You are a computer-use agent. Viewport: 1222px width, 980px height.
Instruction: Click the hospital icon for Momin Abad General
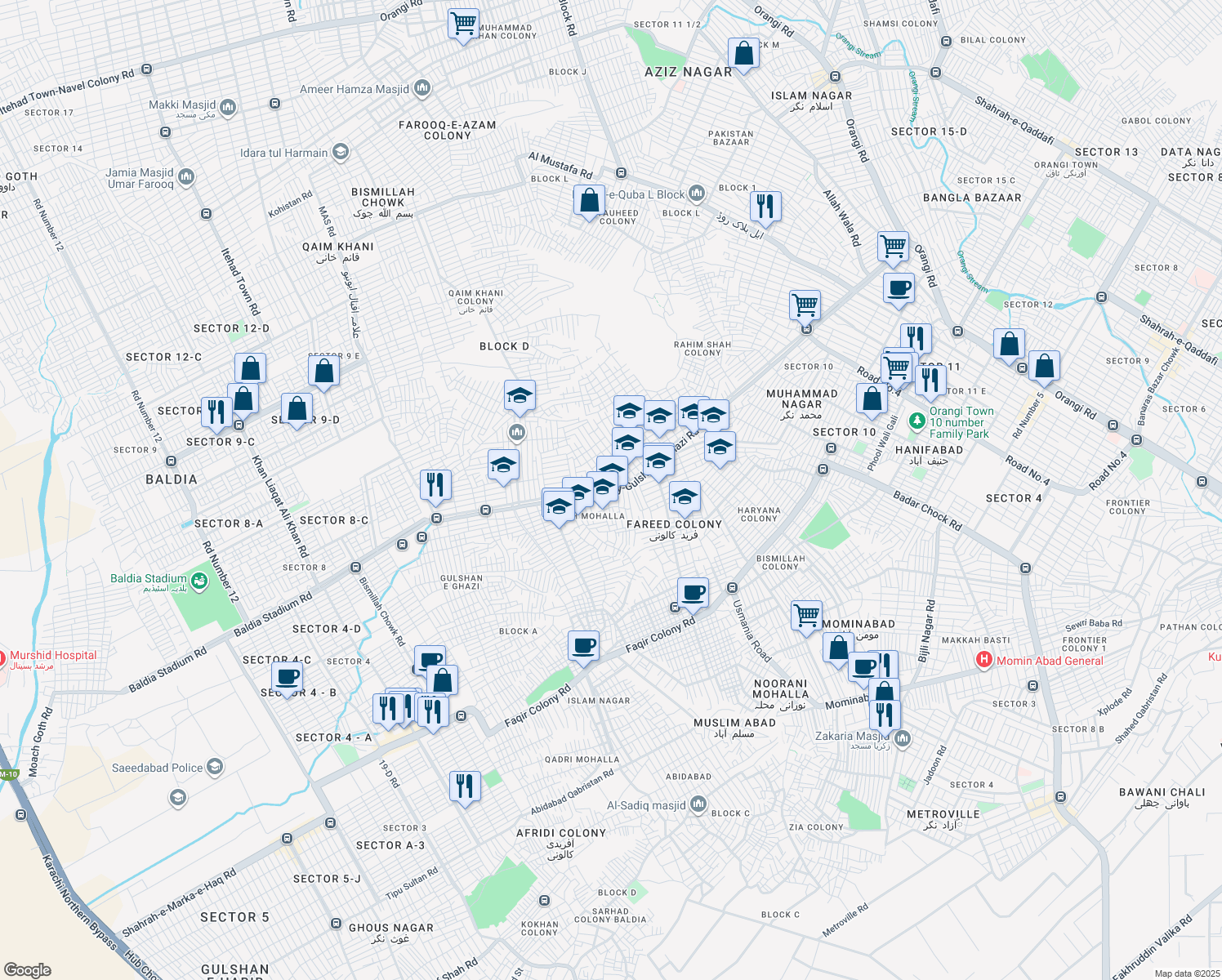(x=983, y=661)
